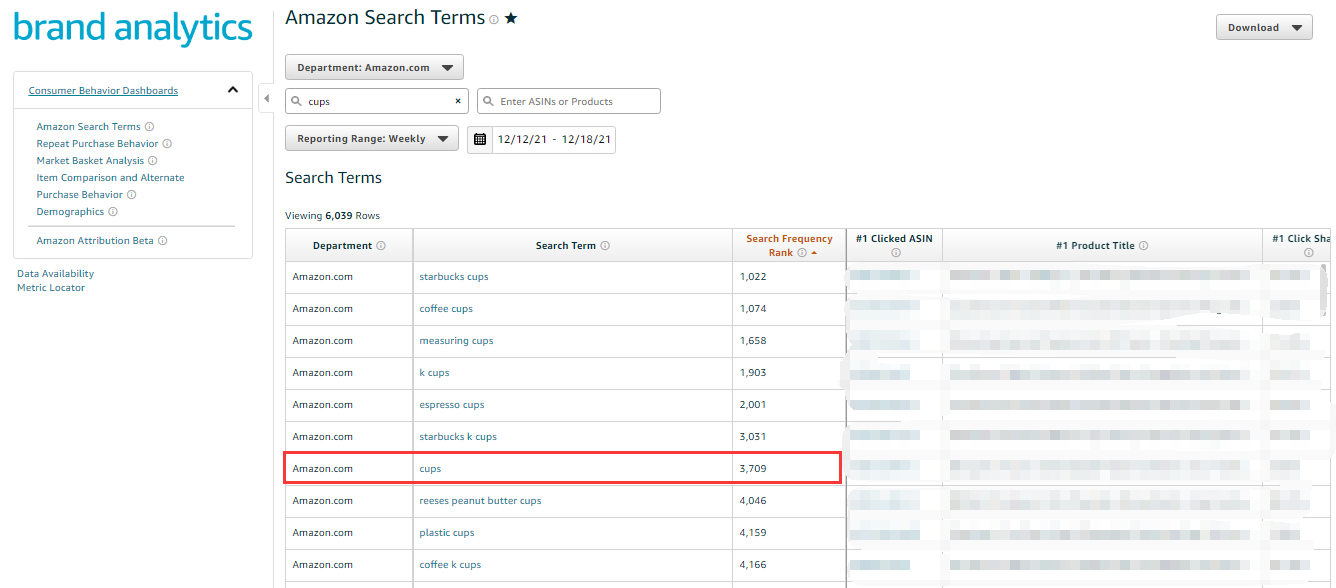
Task: Click the Data Availability link
Action: click(x=55, y=274)
